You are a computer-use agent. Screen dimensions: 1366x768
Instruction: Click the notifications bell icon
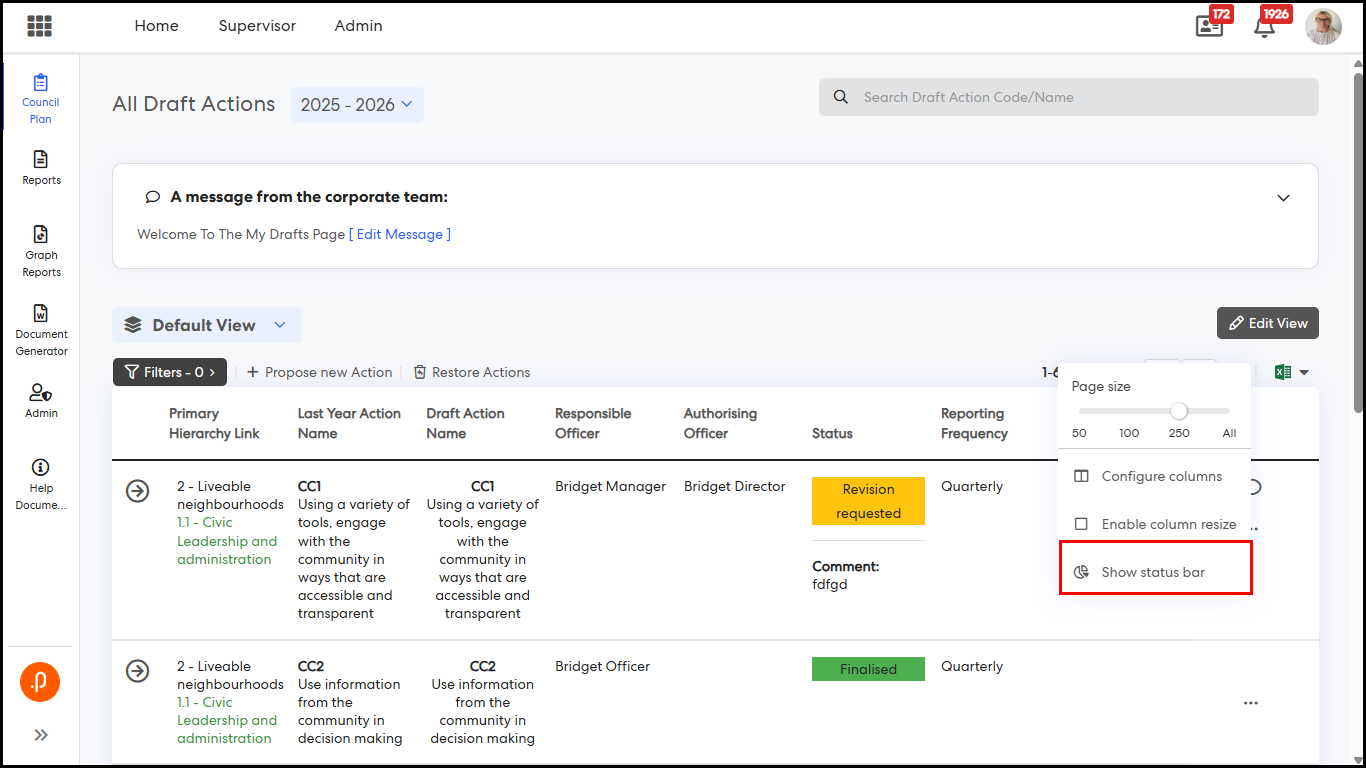[1264, 27]
